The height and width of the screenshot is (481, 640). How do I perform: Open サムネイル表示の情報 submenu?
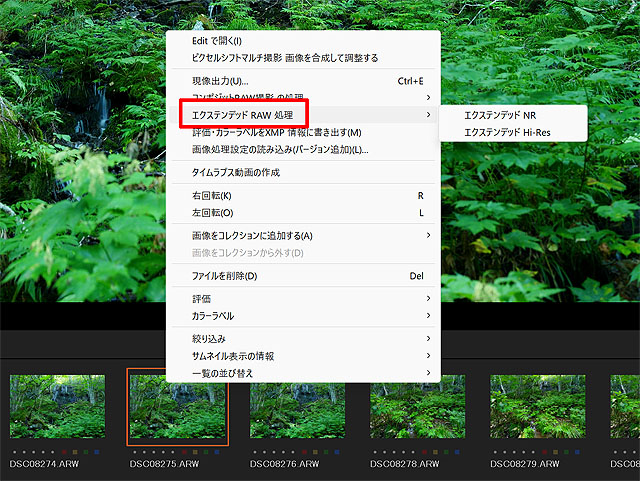point(232,356)
